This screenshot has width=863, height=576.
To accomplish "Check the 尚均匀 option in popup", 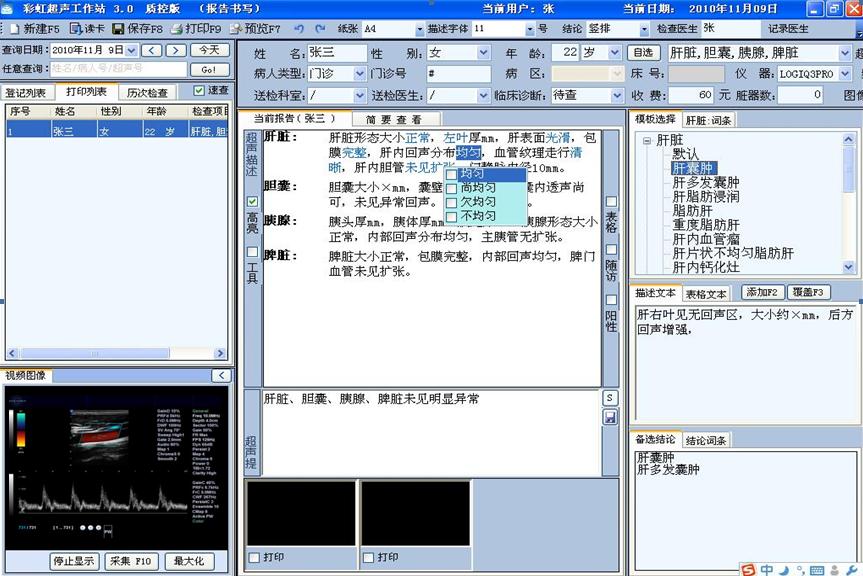I will coord(451,189).
